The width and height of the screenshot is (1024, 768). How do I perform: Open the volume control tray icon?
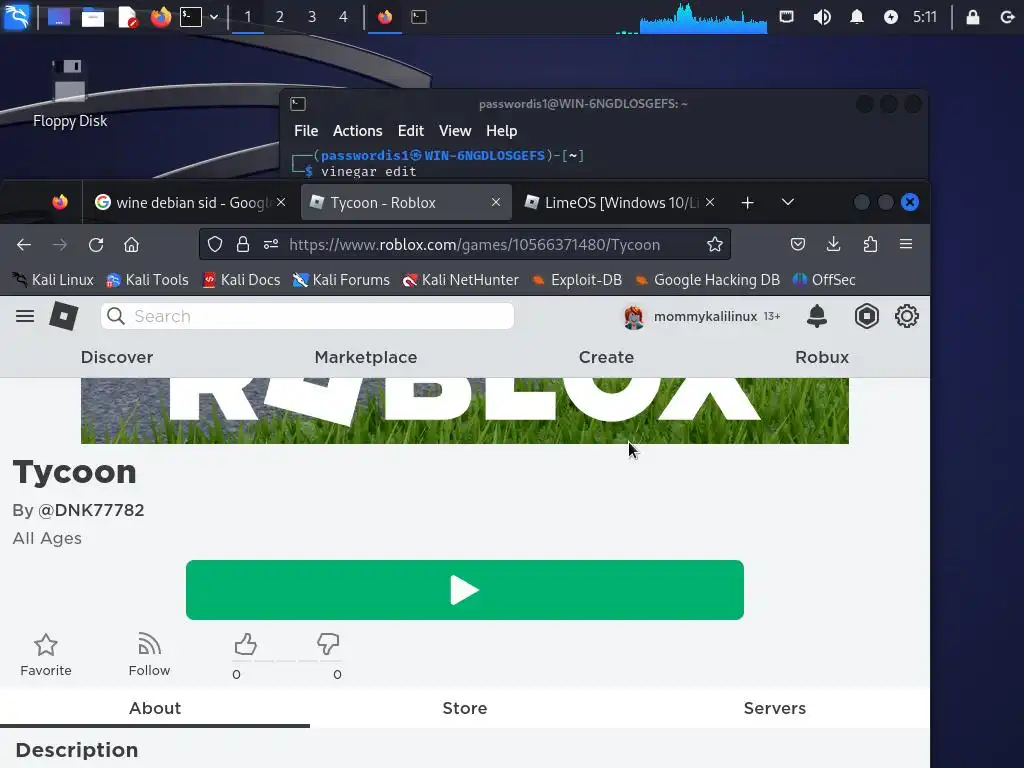pyautogui.click(x=822, y=17)
